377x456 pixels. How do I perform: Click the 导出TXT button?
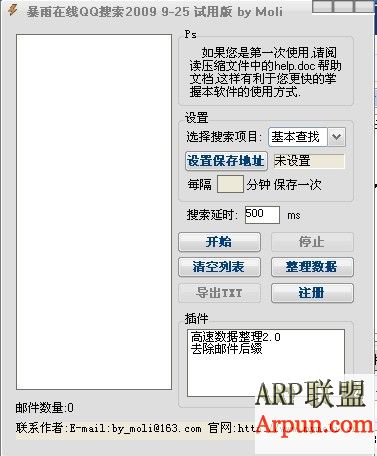coord(219,293)
